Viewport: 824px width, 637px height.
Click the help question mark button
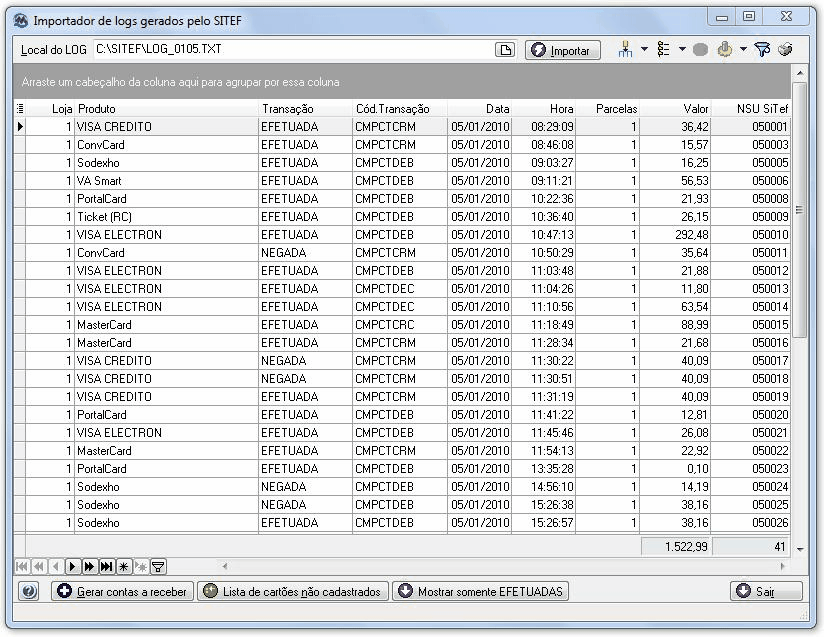pyautogui.click(x=29, y=591)
